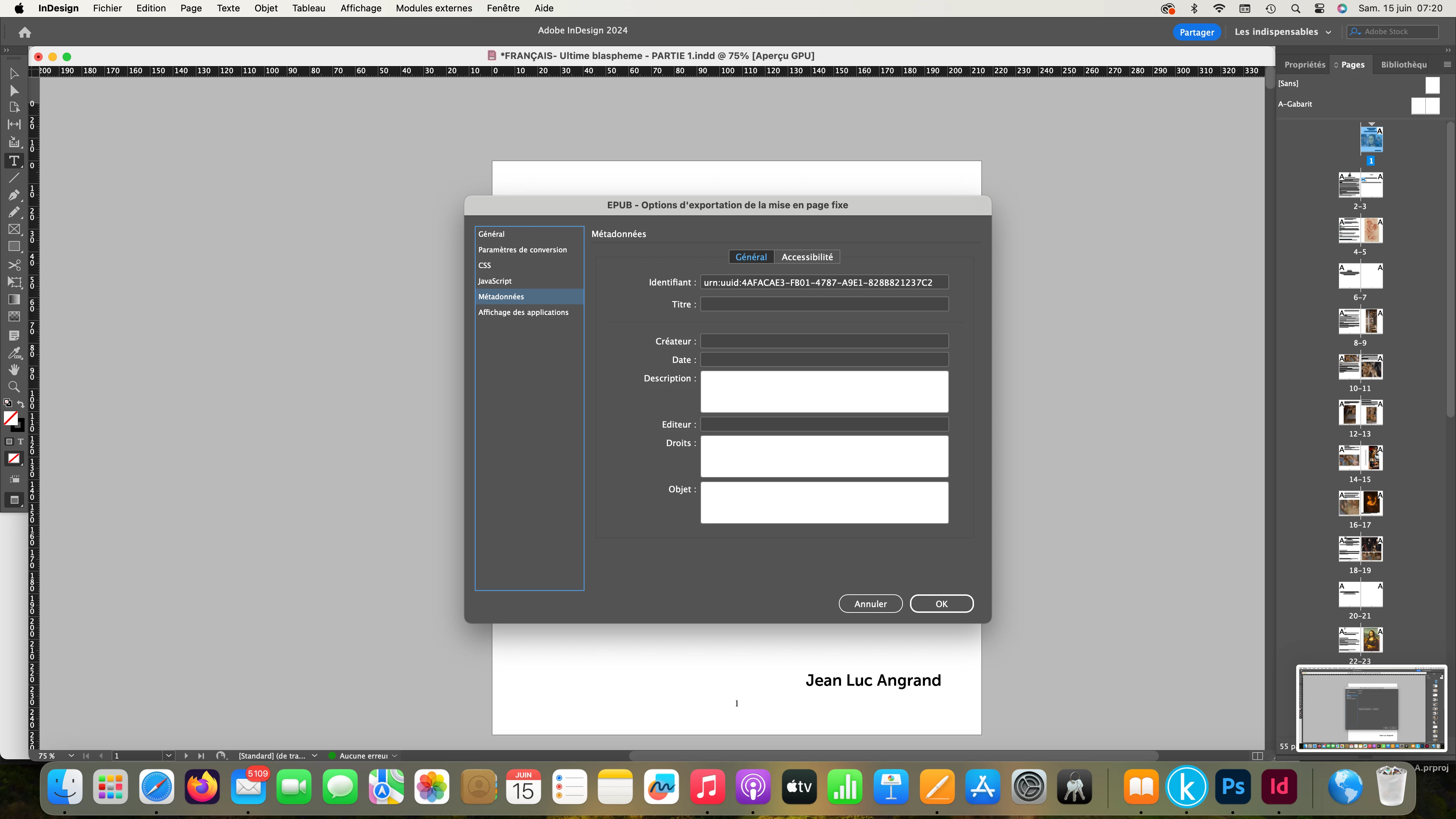Open the 75 % zoom level dropdown
Screen dimensions: 1456x819
(x=71, y=756)
